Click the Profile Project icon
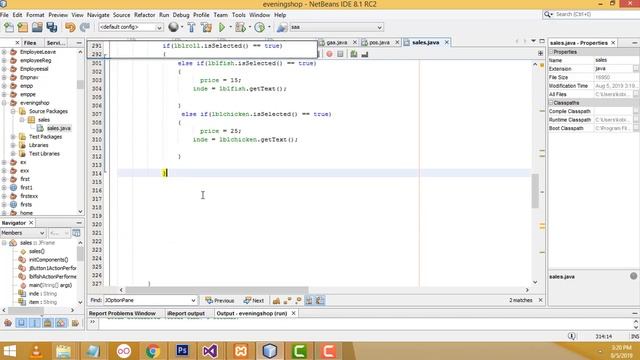Viewport: 640px width, 360px height. pyautogui.click(x=260, y=27)
